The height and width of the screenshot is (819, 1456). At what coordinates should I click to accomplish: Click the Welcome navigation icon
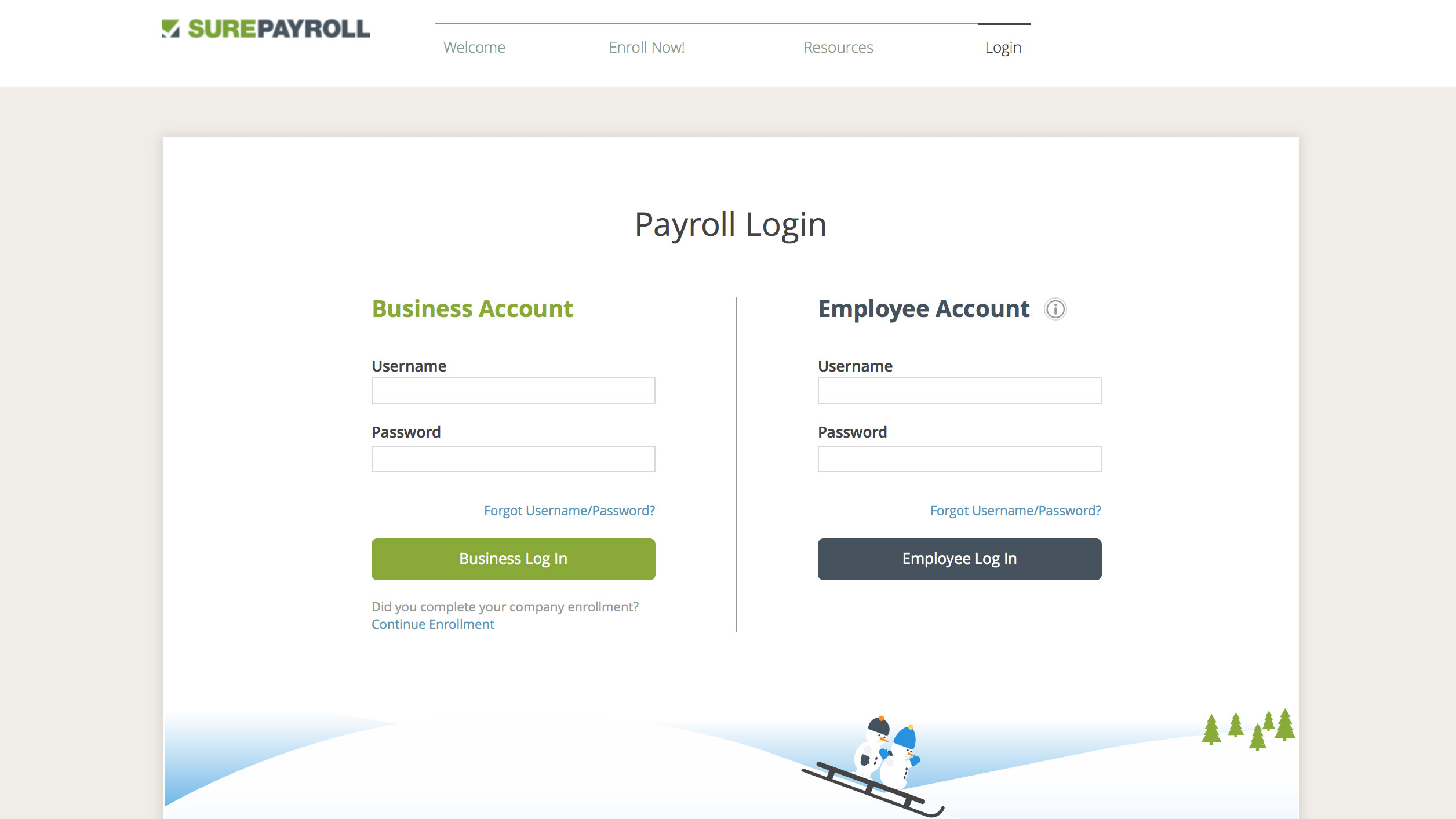point(474,47)
